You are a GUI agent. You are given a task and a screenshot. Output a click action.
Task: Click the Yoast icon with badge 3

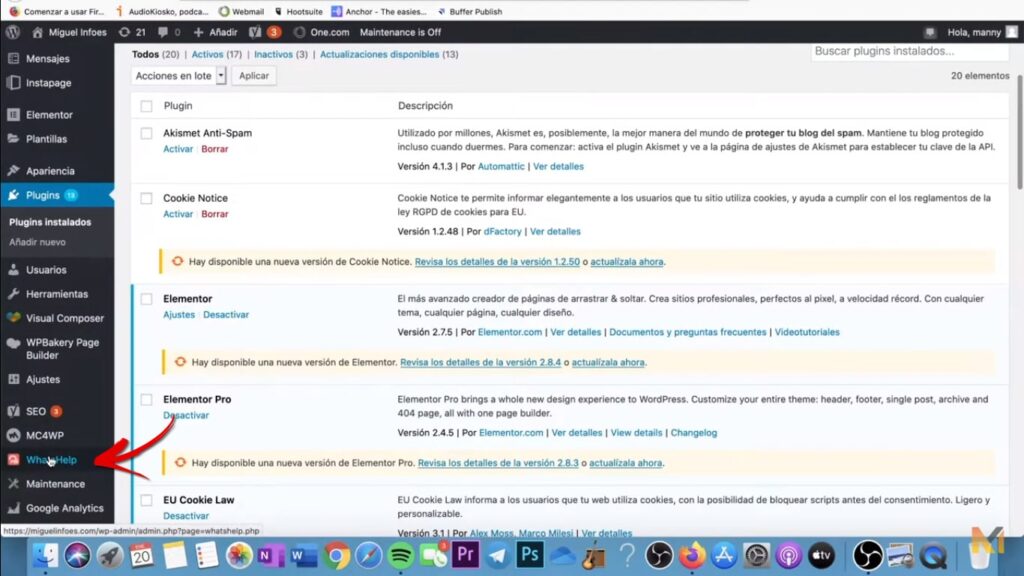click(265, 32)
